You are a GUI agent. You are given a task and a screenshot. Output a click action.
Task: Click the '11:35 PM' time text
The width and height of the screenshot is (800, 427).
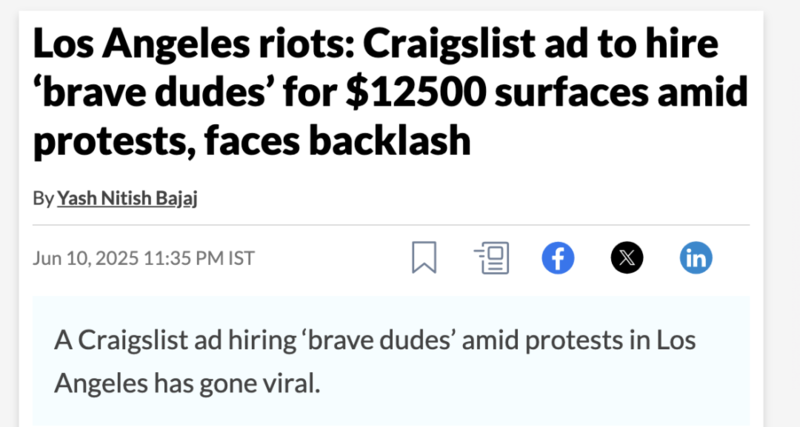[x=184, y=258]
